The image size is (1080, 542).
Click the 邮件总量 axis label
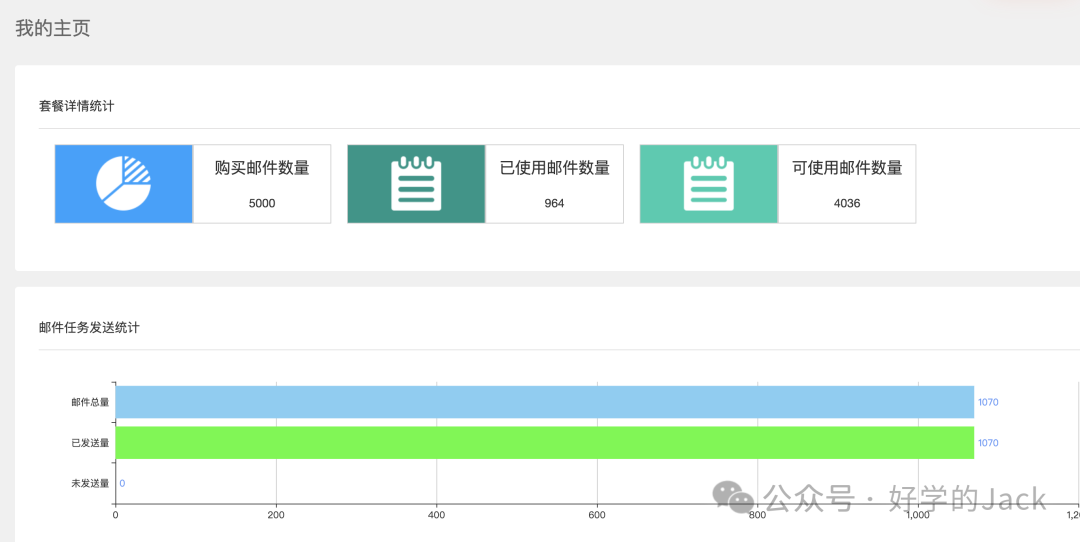coord(90,402)
